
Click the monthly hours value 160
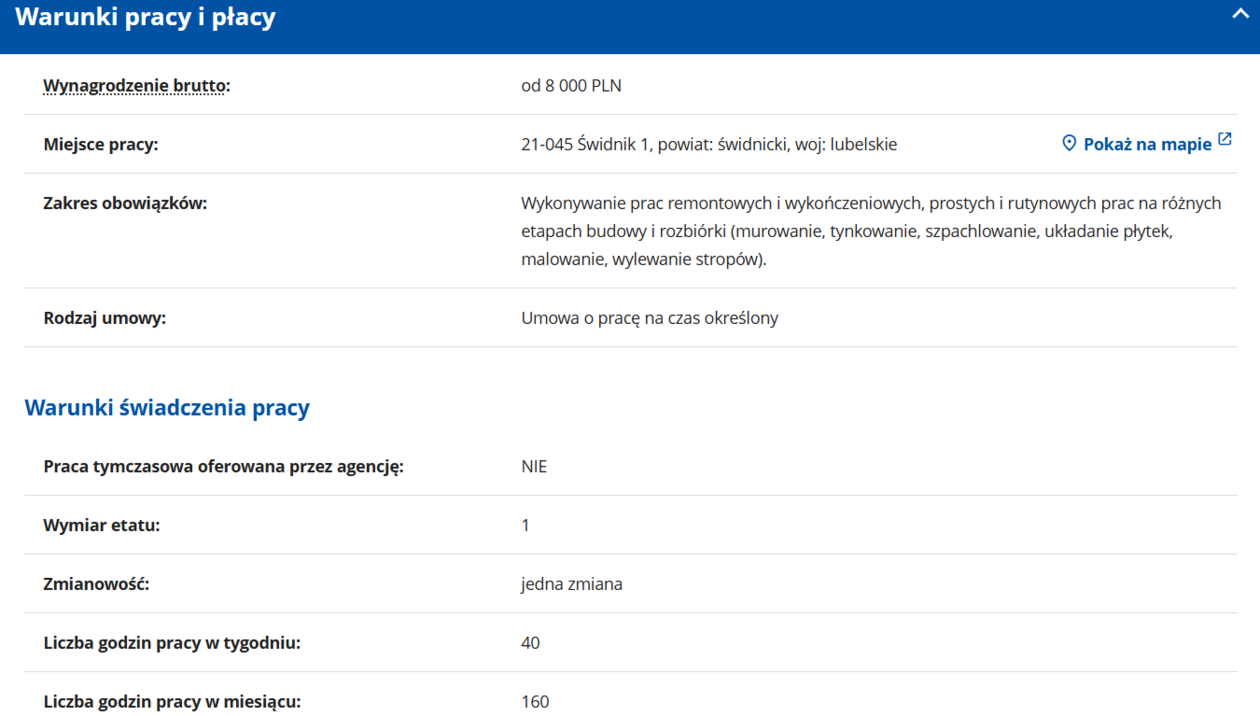(535, 701)
